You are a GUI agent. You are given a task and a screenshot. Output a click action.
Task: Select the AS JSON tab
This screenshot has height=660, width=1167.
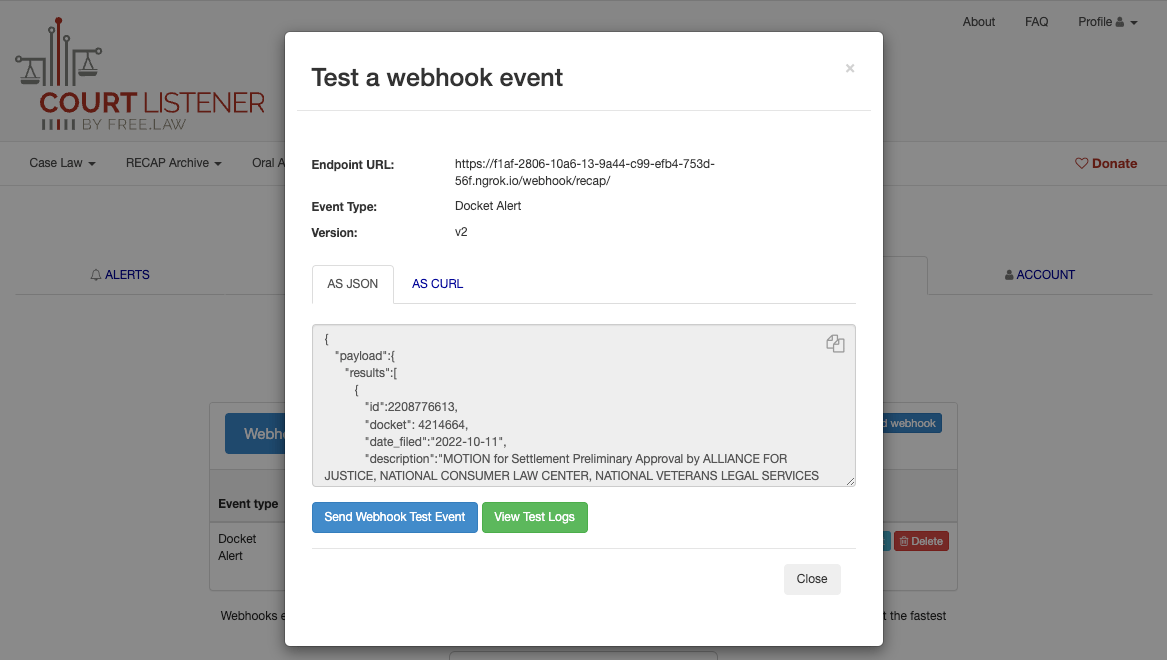point(352,284)
